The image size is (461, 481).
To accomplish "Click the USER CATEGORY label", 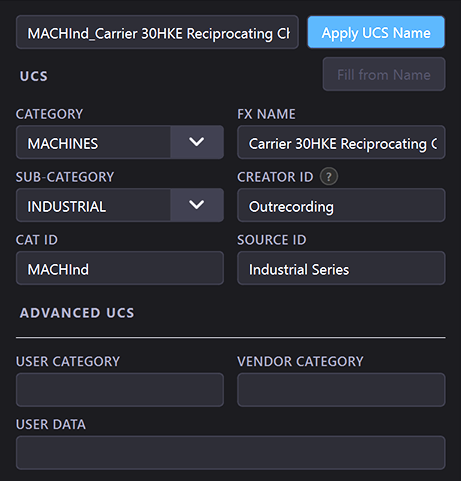I will click(68, 362).
